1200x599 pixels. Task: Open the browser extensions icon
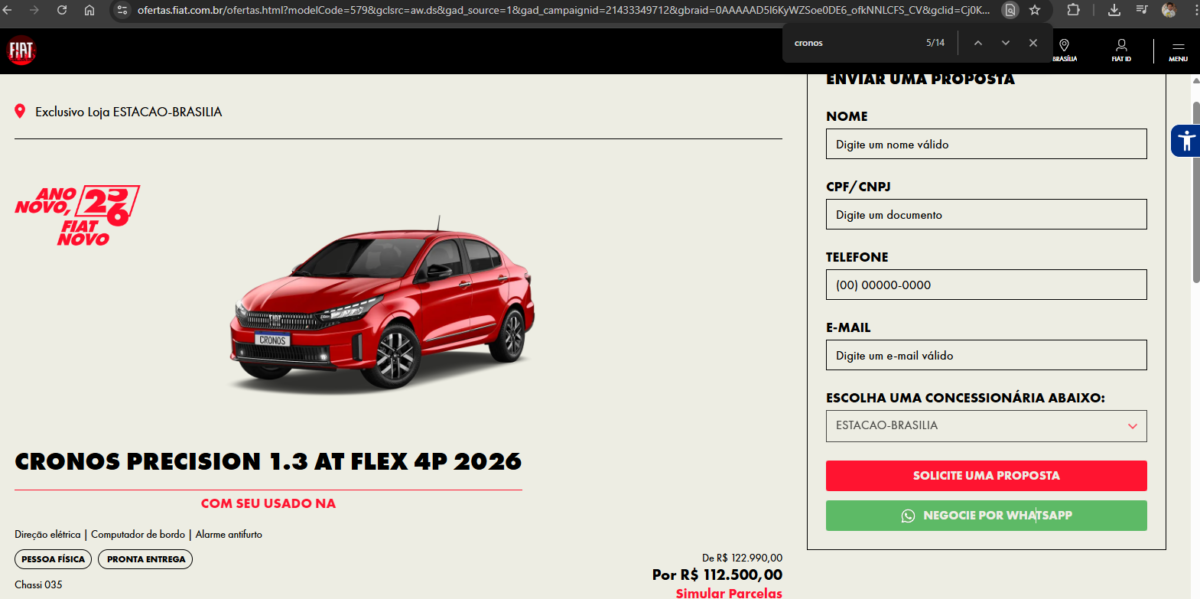click(1073, 10)
